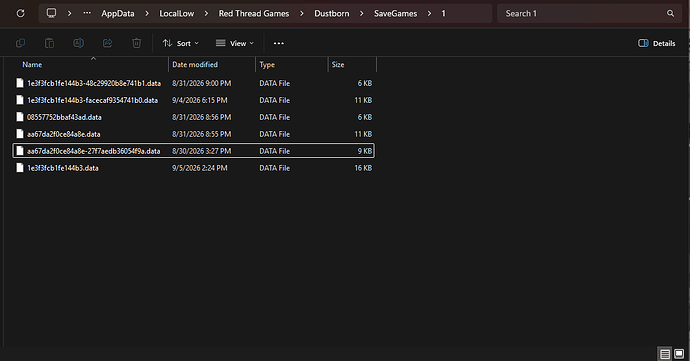The image size is (690, 361).
Task: Go to Dustborn folder in breadcrumb
Action: tap(331, 14)
